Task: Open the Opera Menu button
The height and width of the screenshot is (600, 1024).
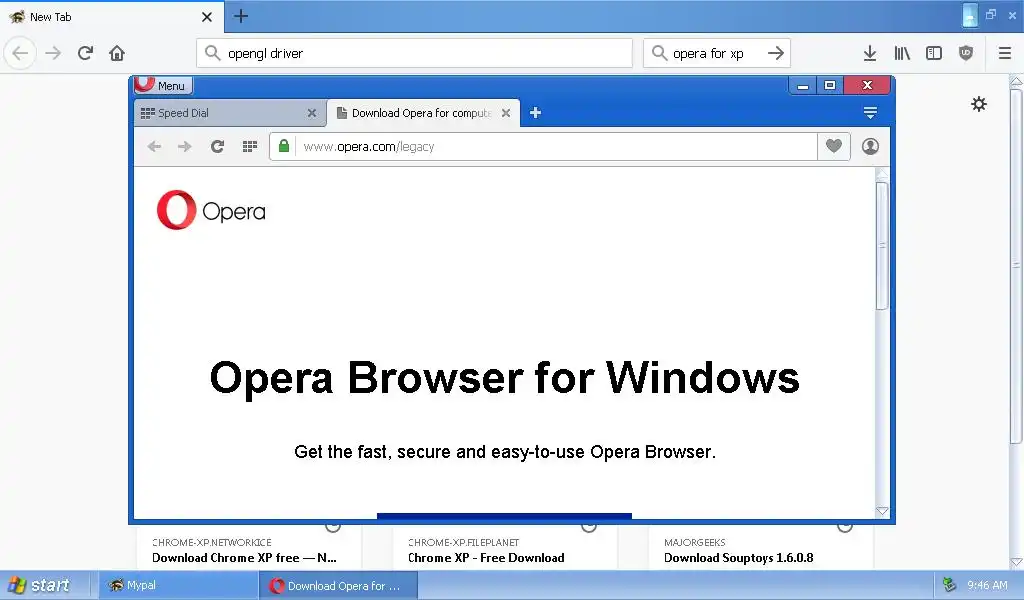Action: [163, 86]
